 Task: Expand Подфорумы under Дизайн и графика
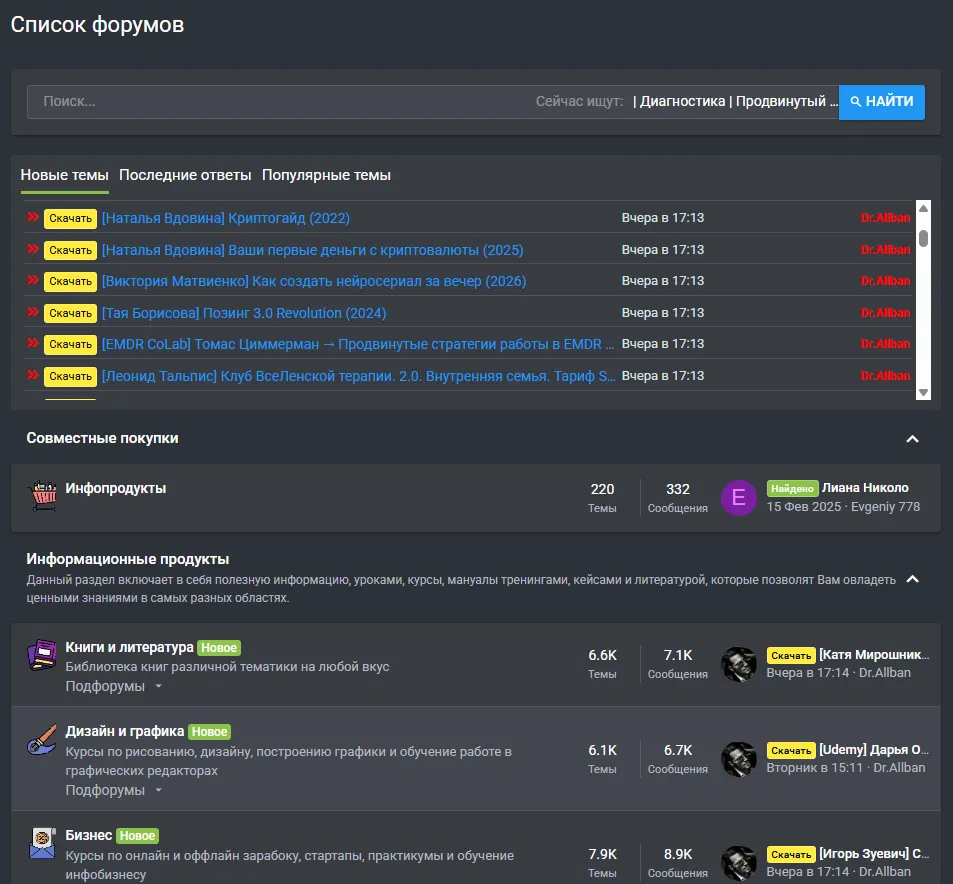[x=114, y=790]
